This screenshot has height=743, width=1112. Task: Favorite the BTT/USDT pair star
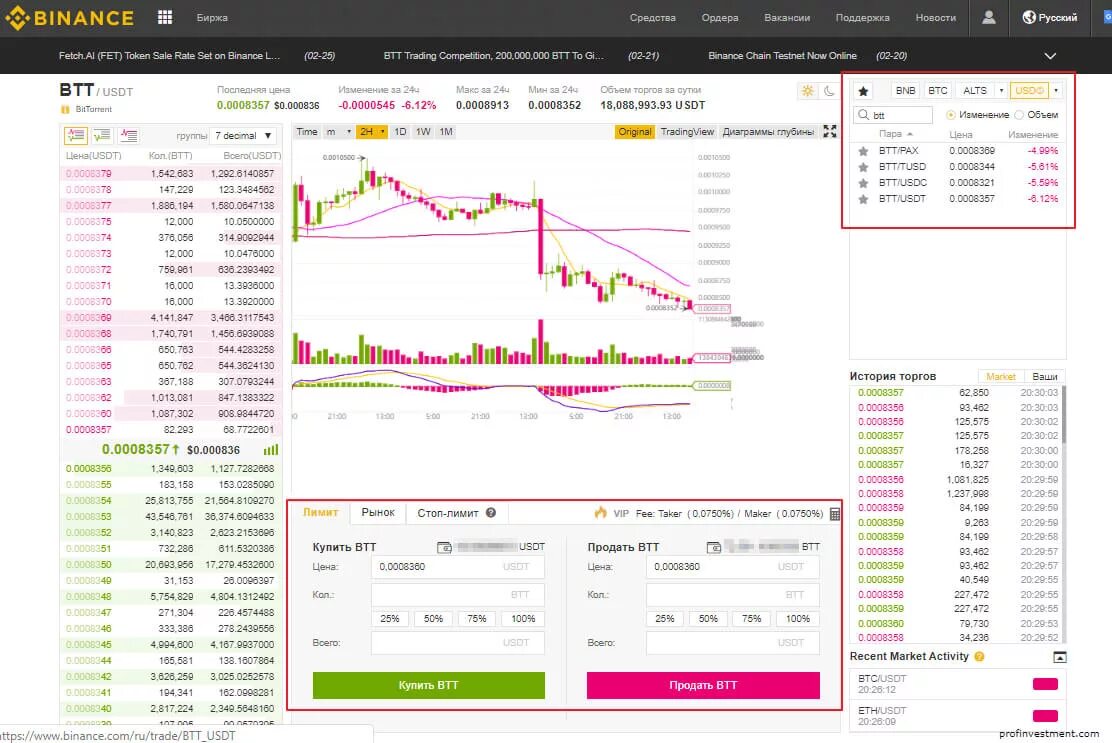pyautogui.click(x=863, y=199)
